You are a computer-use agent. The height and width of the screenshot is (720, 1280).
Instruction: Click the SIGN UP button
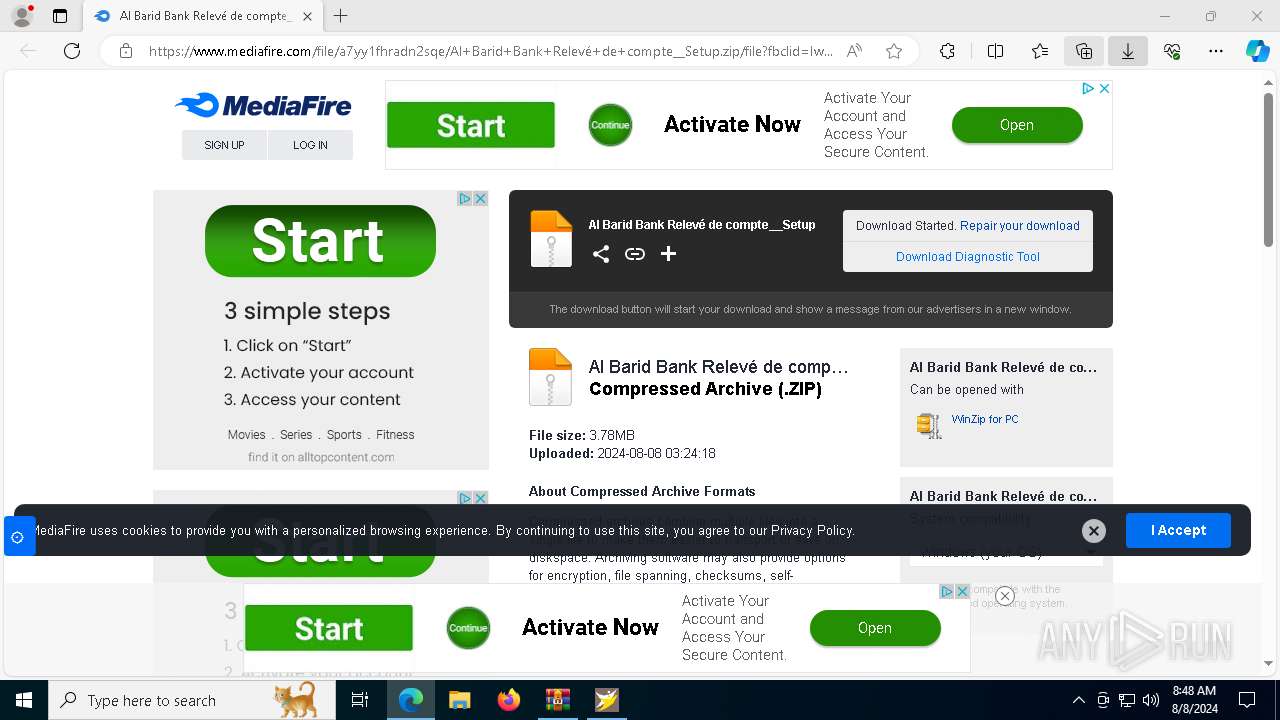(x=224, y=145)
